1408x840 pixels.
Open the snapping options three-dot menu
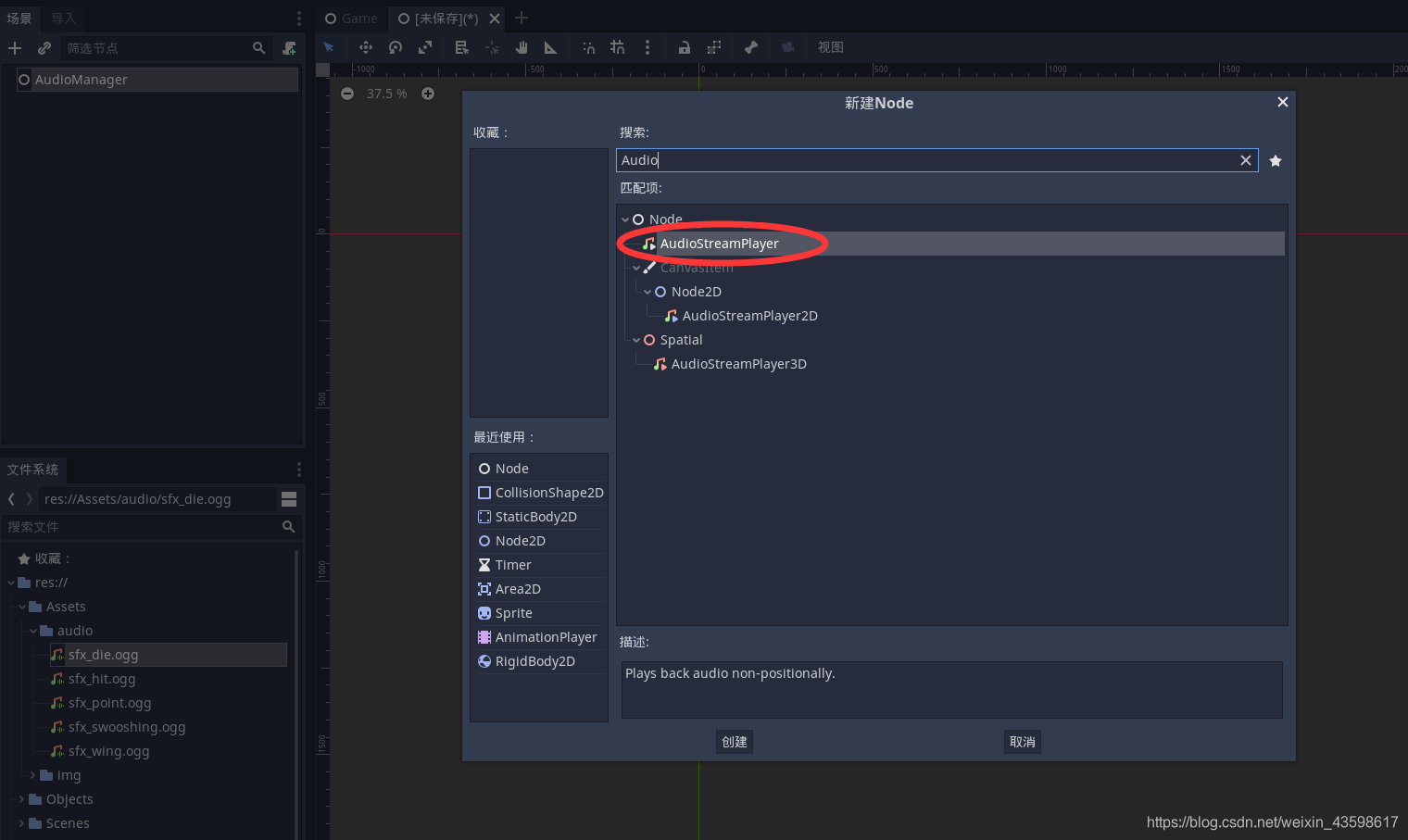(647, 47)
